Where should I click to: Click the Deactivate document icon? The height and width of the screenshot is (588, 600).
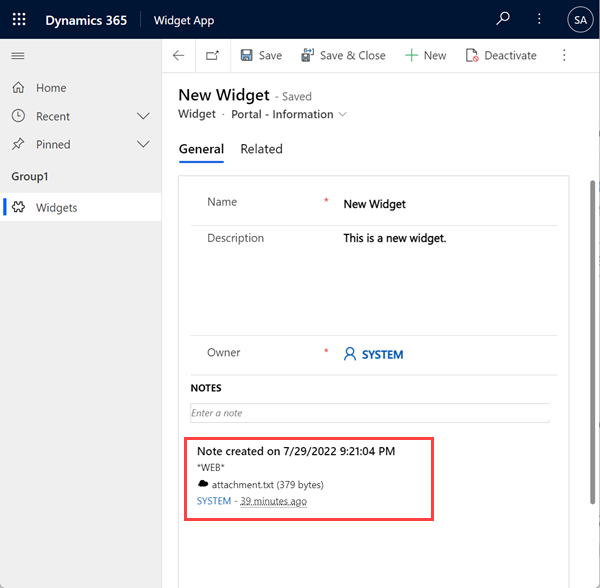[x=472, y=55]
